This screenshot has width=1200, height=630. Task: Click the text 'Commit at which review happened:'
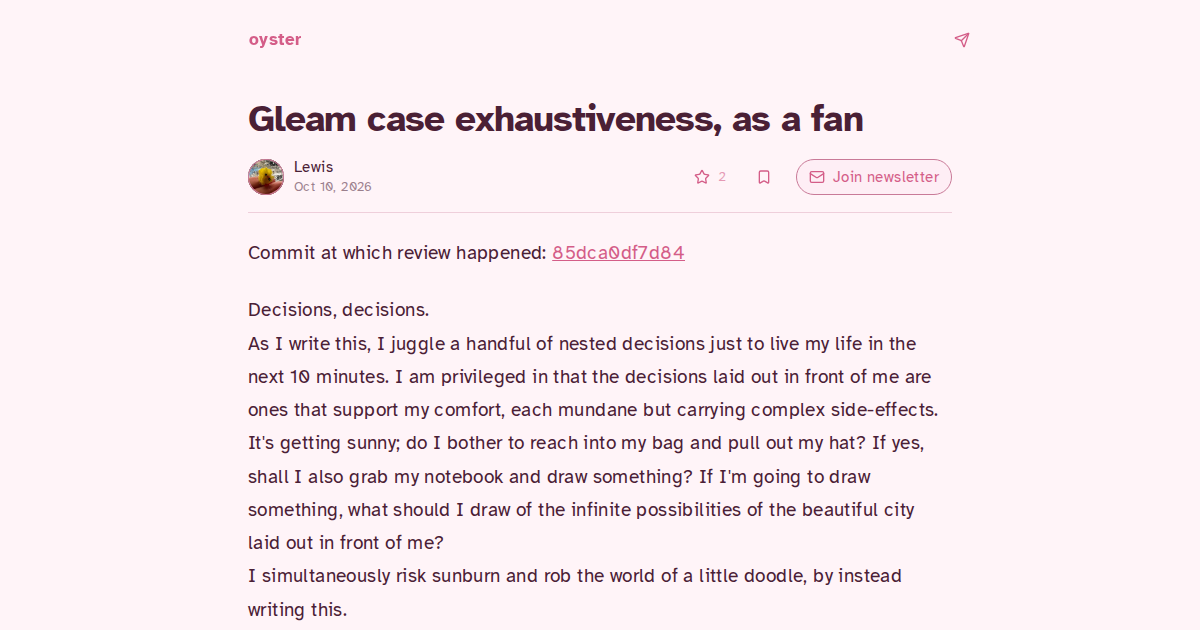(x=397, y=253)
